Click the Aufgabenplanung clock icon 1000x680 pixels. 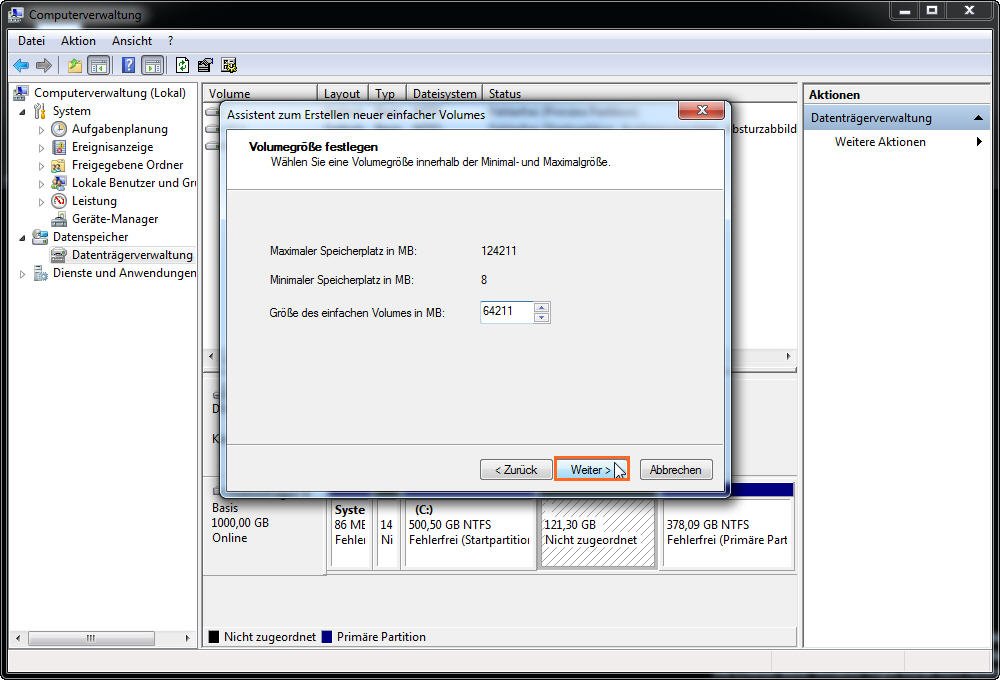point(59,129)
